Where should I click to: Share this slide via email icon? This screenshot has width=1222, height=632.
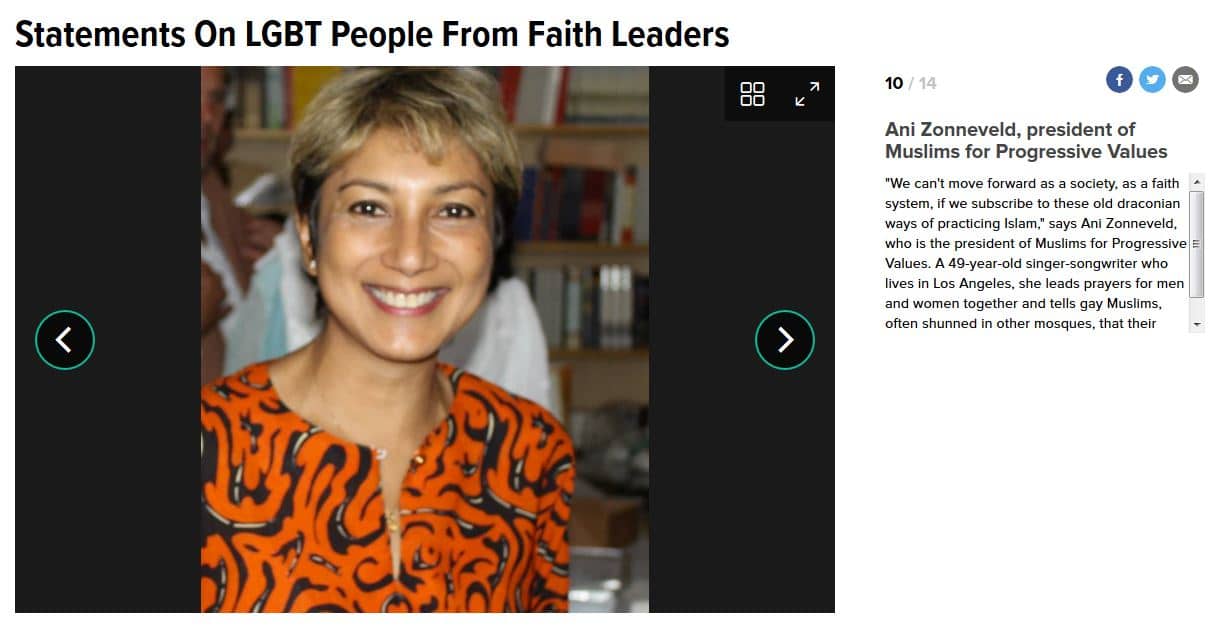click(1185, 80)
